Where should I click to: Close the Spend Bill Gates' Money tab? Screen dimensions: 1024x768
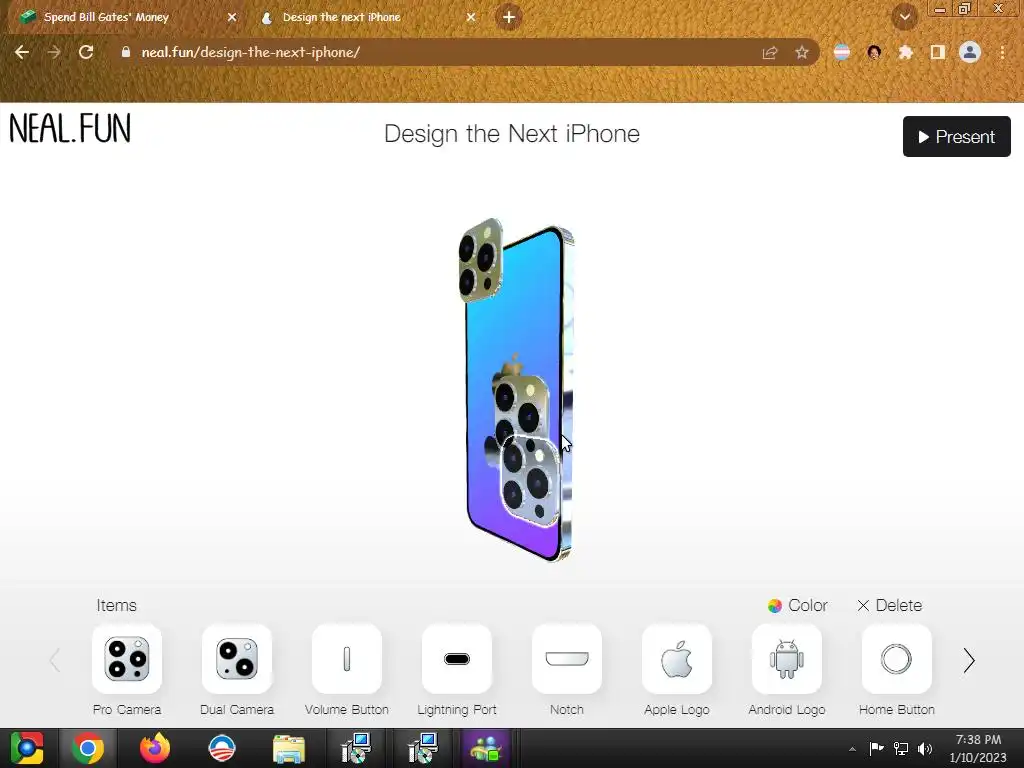click(232, 18)
